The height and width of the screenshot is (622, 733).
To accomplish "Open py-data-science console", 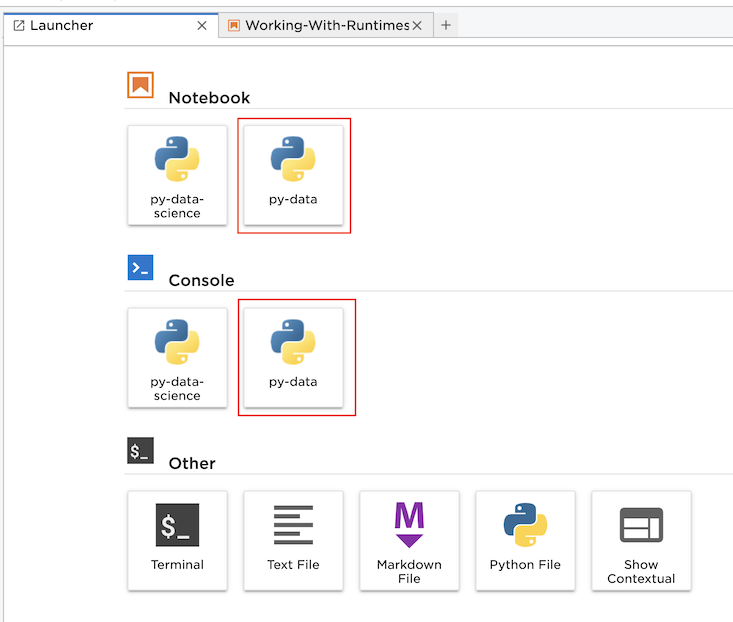I will [x=177, y=357].
